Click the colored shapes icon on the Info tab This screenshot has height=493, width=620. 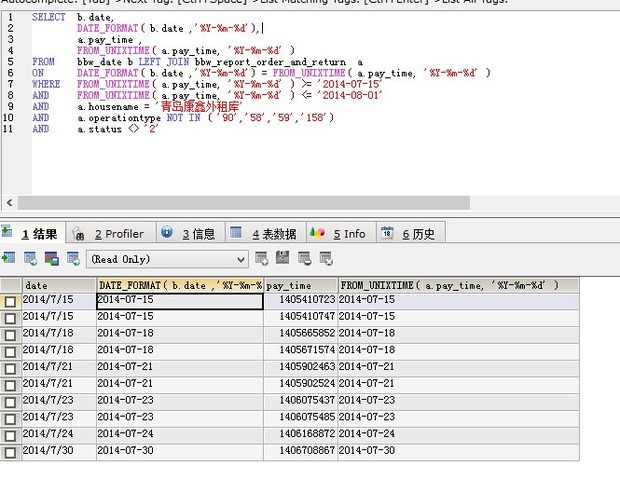317,232
